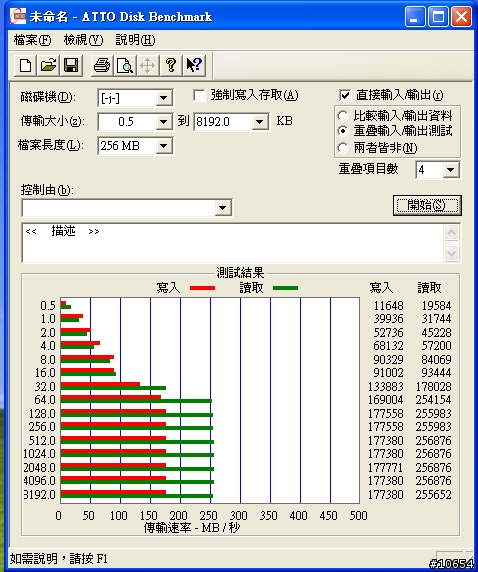The image size is (478, 572).
Task: Expand the 8192.0 transfer size dropdown
Action: [x=260, y=121]
